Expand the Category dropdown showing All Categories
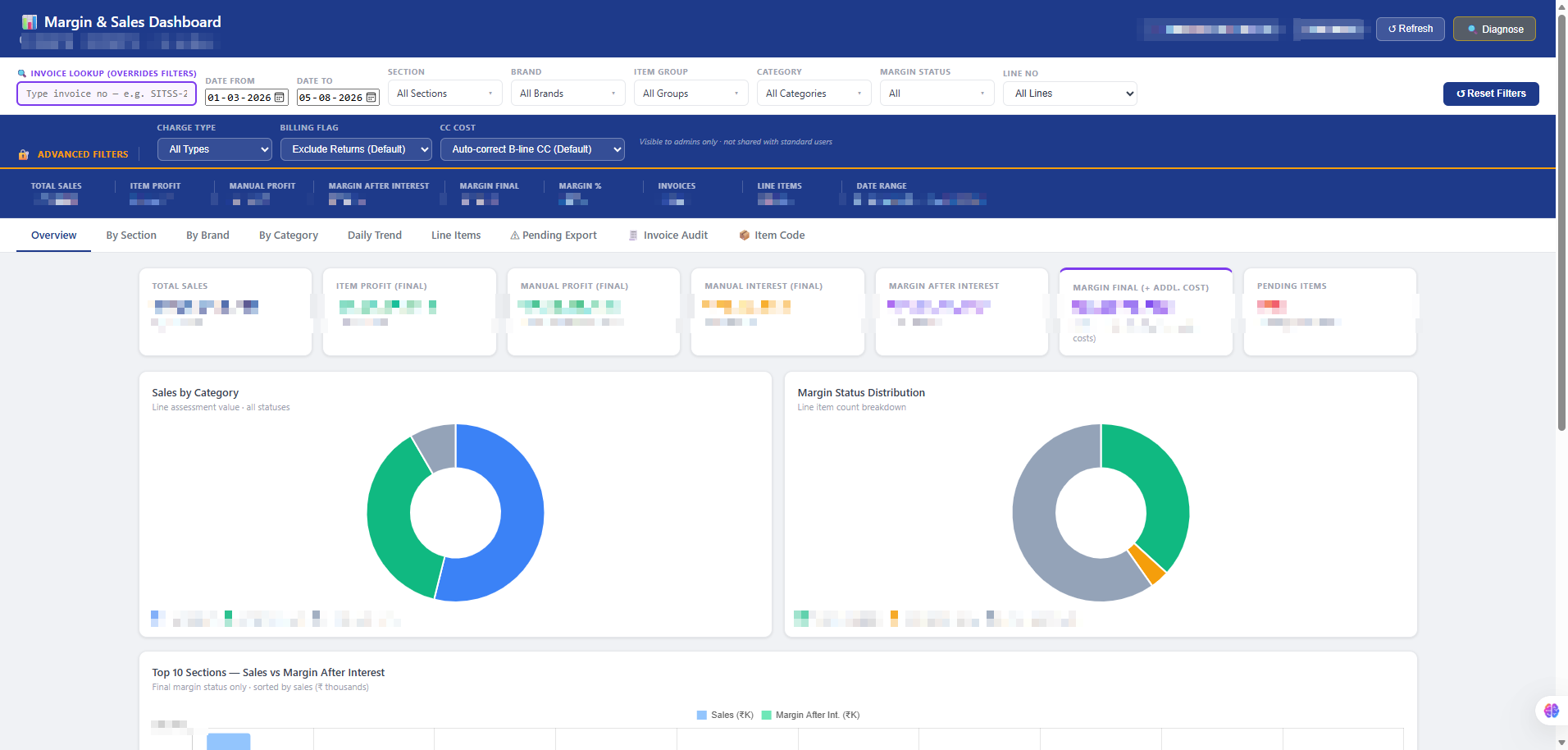Image resolution: width=1568 pixels, height=750 pixels. [x=814, y=94]
